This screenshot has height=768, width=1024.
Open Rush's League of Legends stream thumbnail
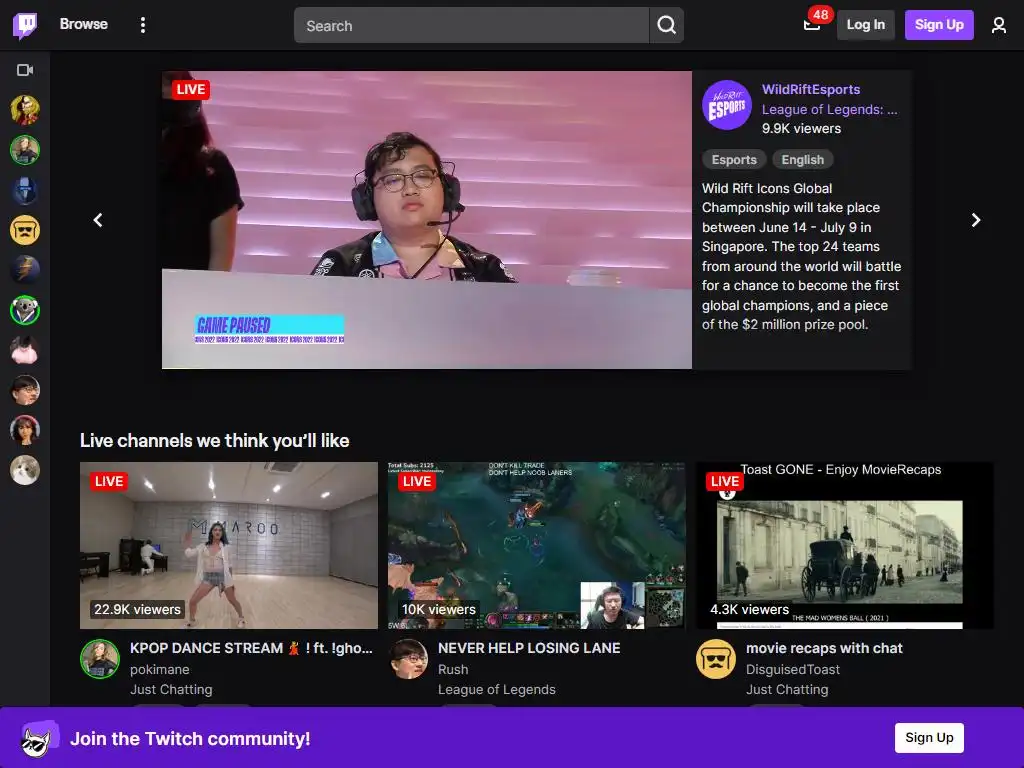point(536,545)
